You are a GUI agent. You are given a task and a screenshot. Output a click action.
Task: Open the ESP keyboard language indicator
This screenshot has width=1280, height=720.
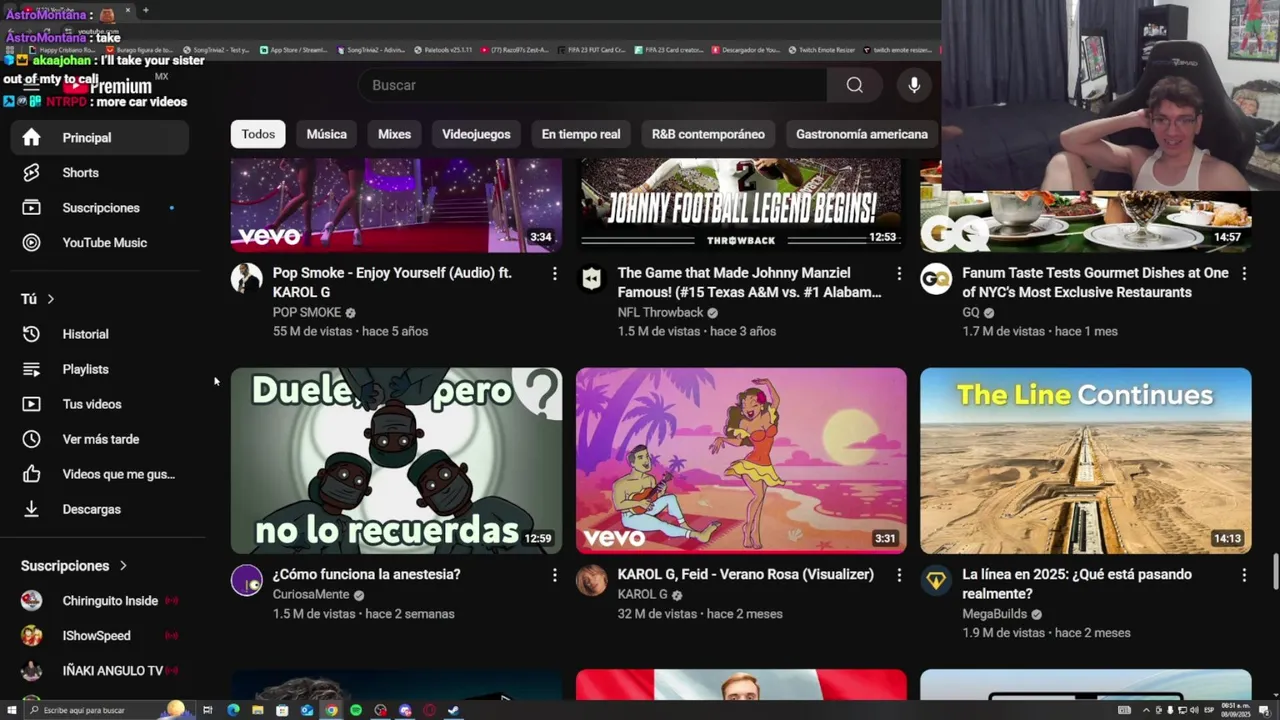pyautogui.click(x=1209, y=710)
